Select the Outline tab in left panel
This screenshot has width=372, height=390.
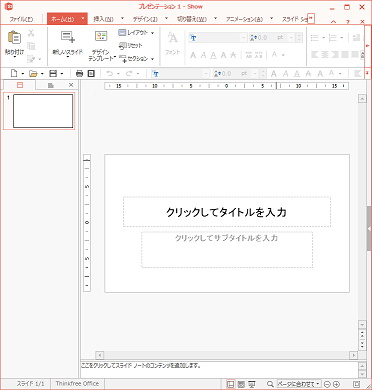50,85
